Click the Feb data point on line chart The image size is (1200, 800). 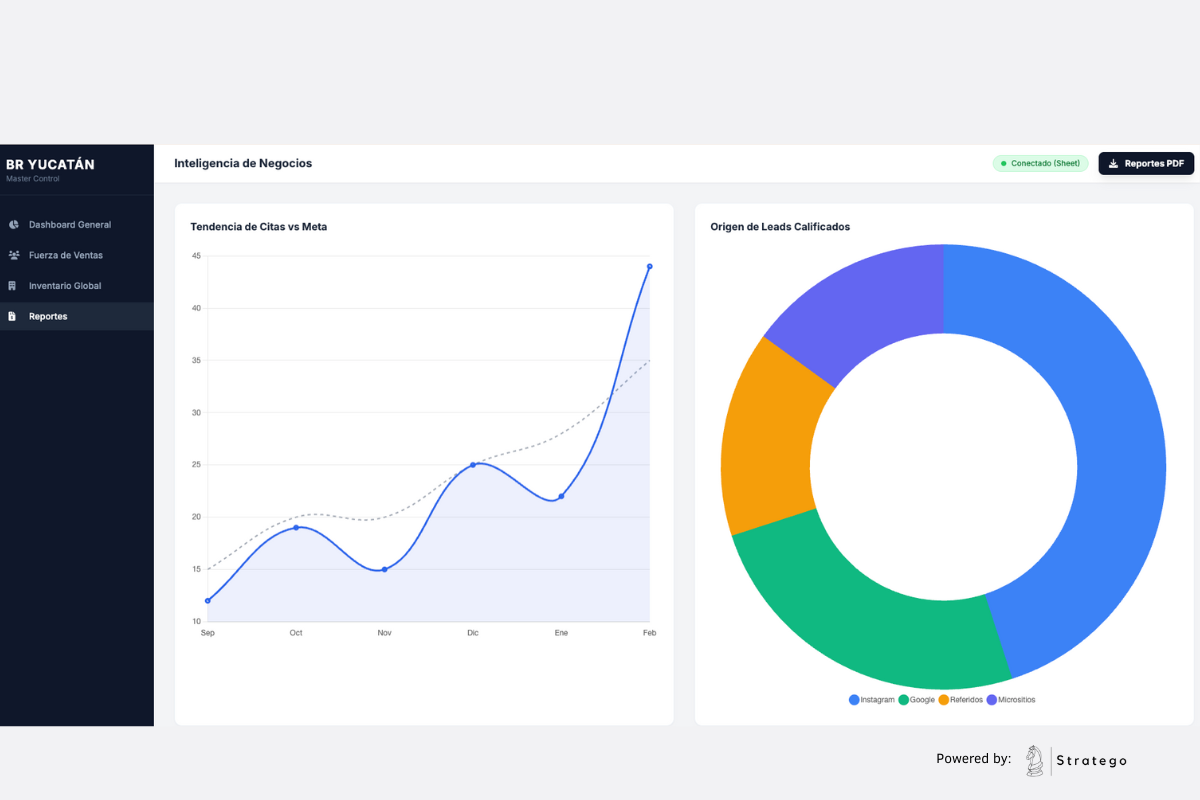[x=650, y=266]
